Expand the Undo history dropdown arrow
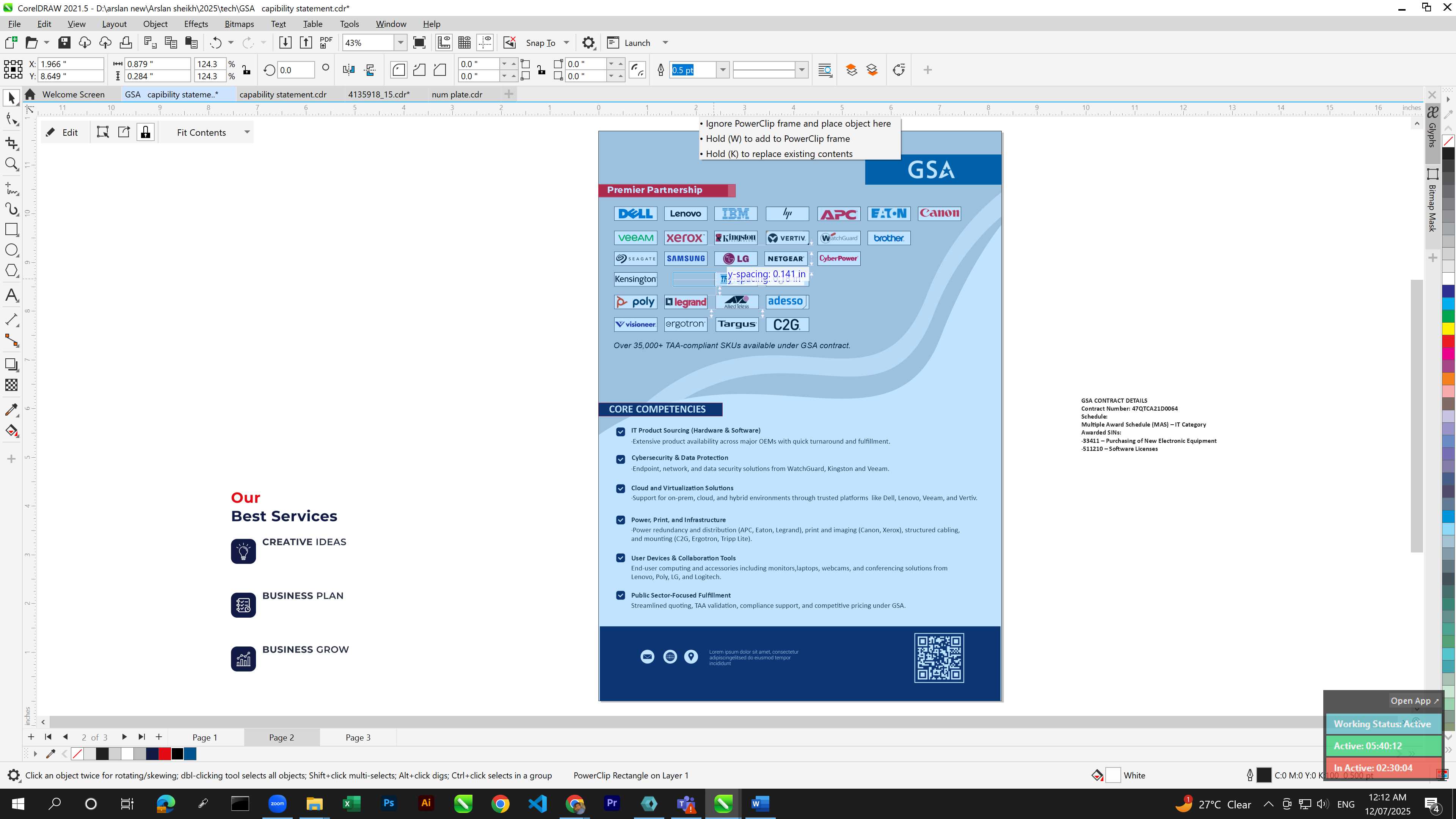The width and height of the screenshot is (1456, 819). tap(231, 42)
